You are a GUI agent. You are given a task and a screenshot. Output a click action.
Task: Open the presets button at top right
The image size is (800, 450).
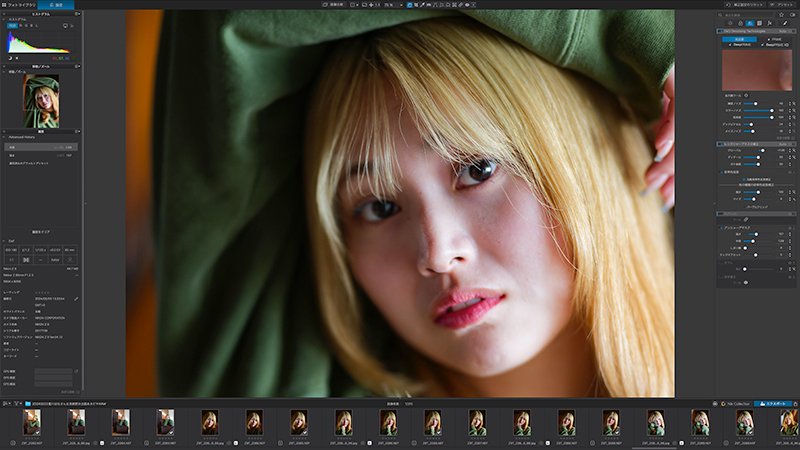[783, 5]
